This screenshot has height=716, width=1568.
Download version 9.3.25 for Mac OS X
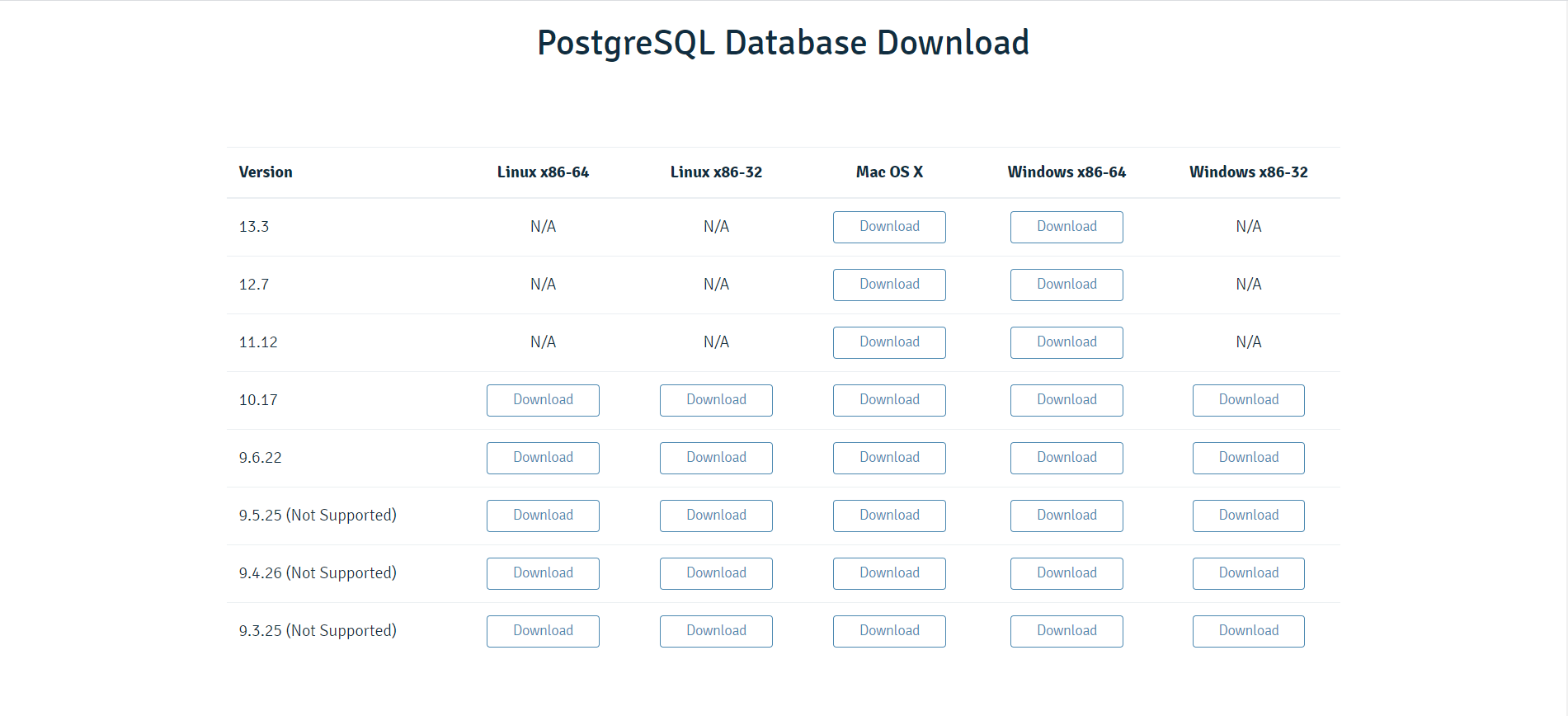pyautogui.click(x=889, y=631)
